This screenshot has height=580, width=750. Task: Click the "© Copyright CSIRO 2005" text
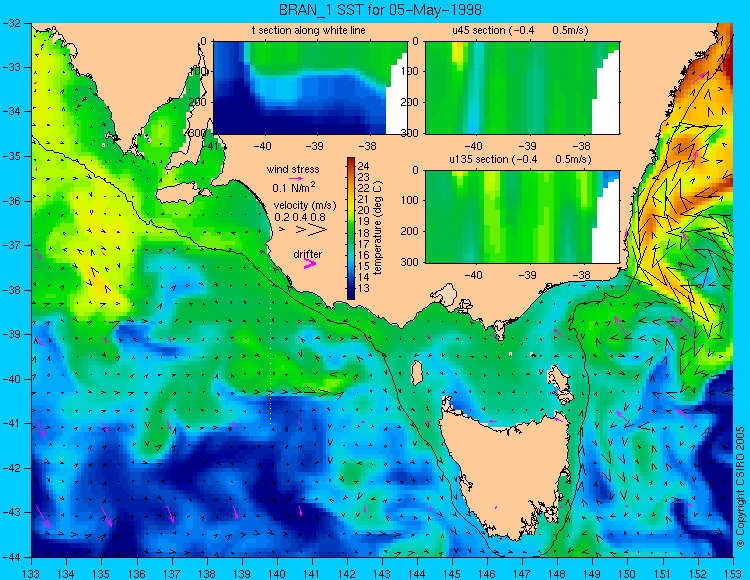[740, 487]
